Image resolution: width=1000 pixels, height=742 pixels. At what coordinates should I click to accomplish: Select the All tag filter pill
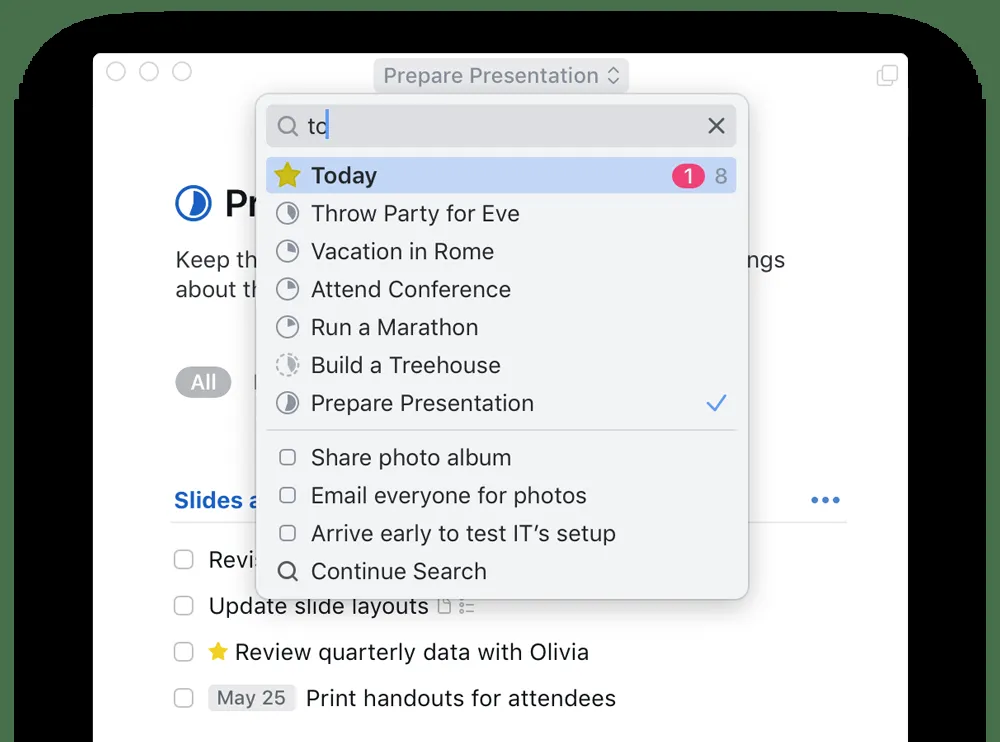(203, 383)
